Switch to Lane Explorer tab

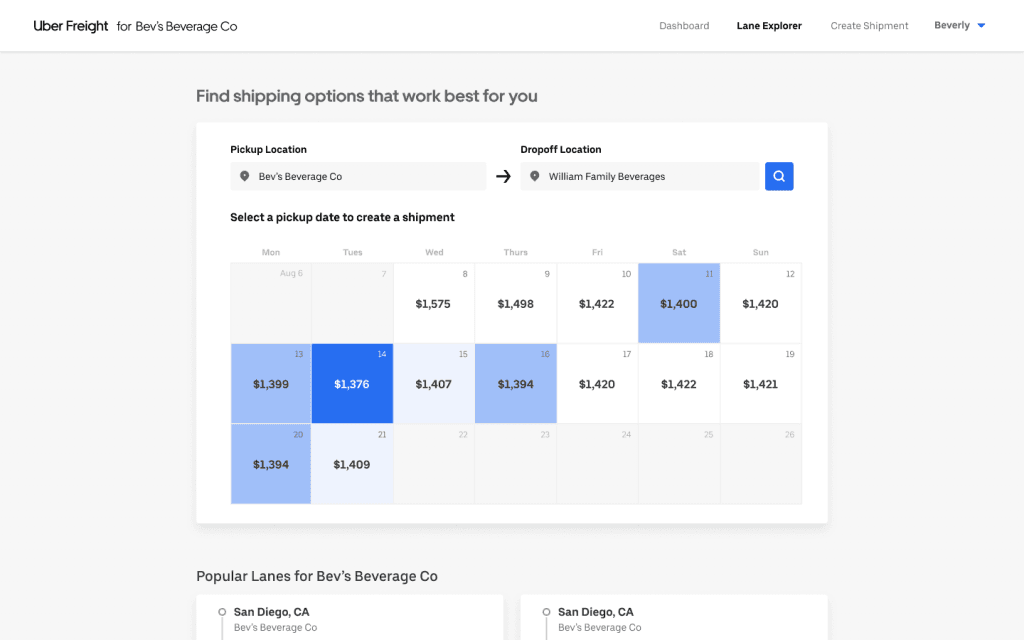pyautogui.click(x=769, y=26)
